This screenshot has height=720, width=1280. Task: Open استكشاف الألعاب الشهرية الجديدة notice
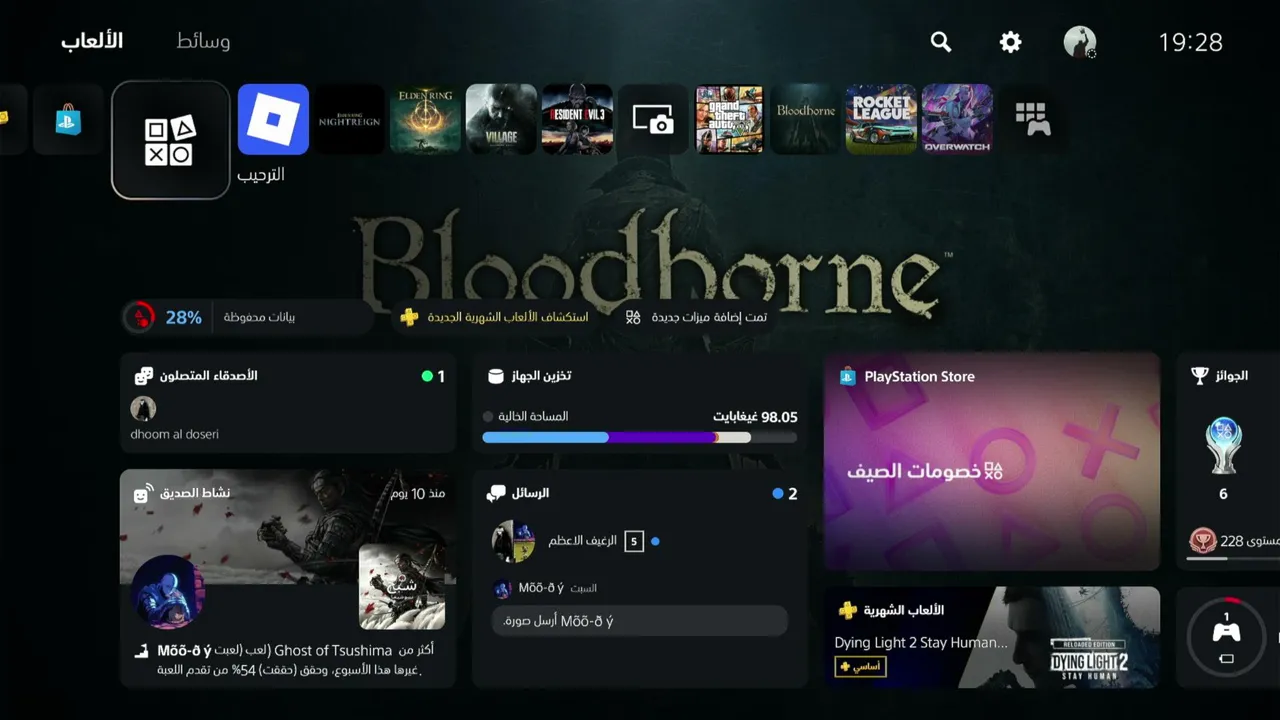493,317
